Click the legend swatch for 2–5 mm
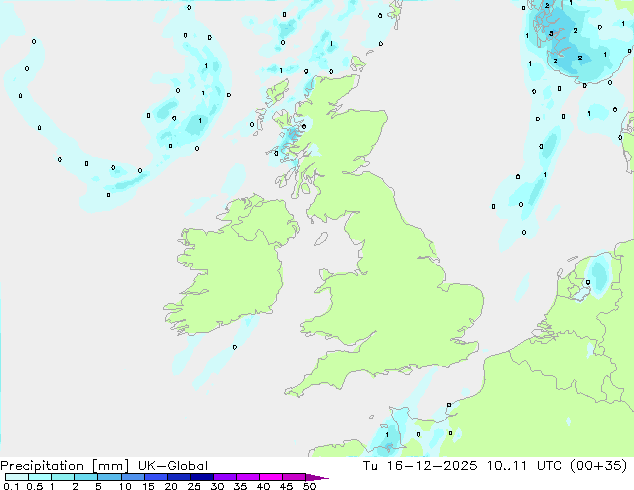Screen dimensions: 634x490 (x=86, y=477)
